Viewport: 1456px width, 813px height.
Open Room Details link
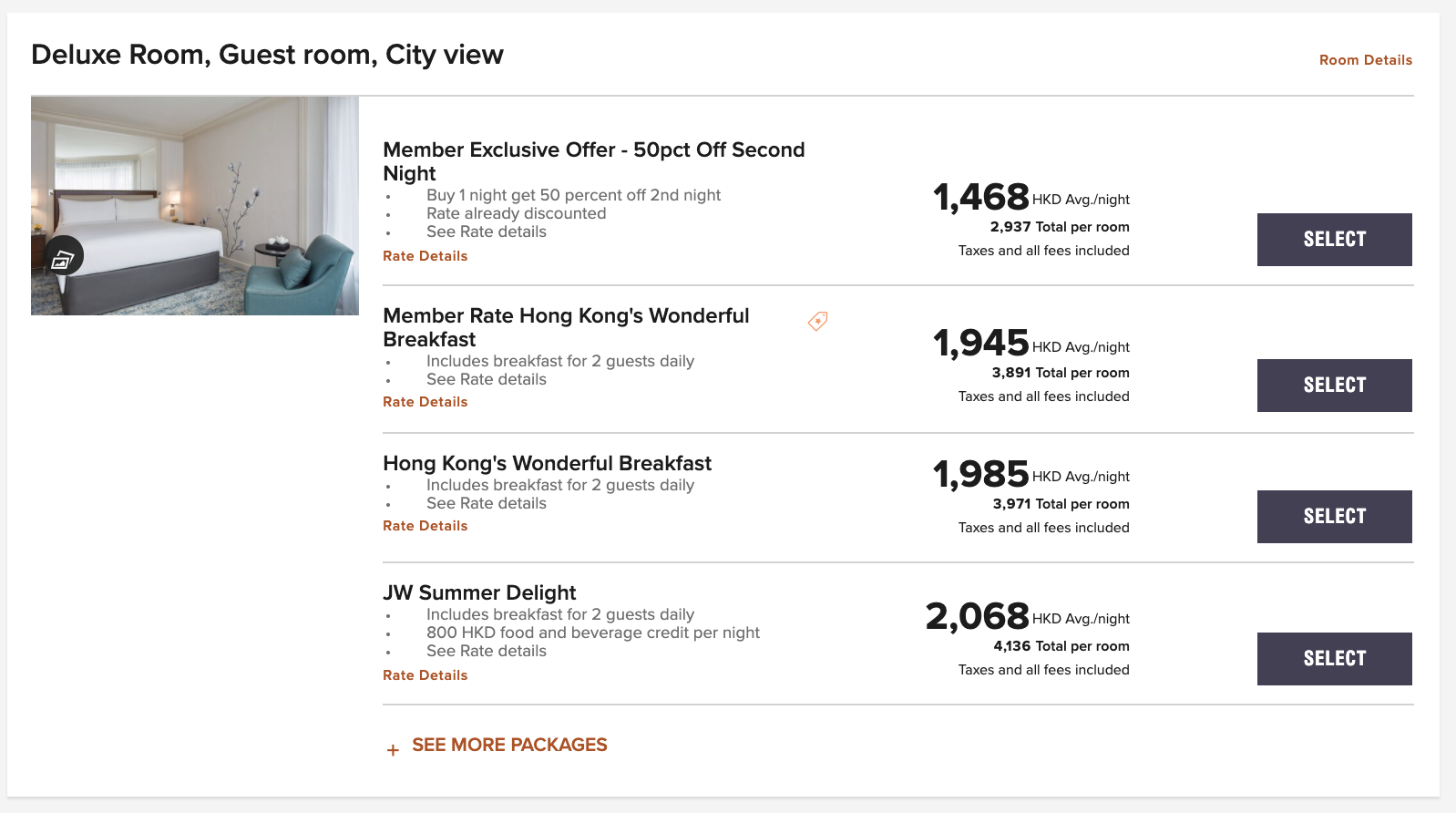1366,60
